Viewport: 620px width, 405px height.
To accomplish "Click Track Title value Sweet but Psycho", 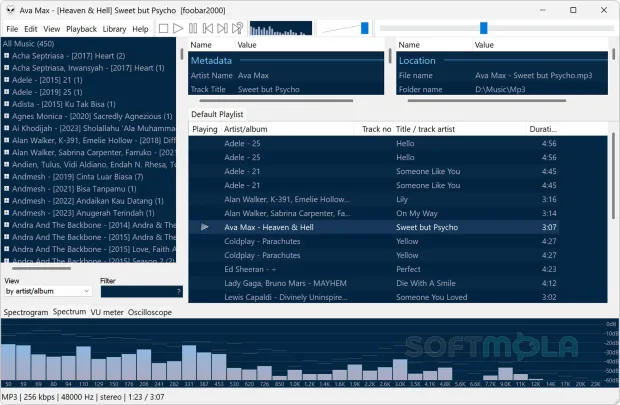I will (268, 89).
